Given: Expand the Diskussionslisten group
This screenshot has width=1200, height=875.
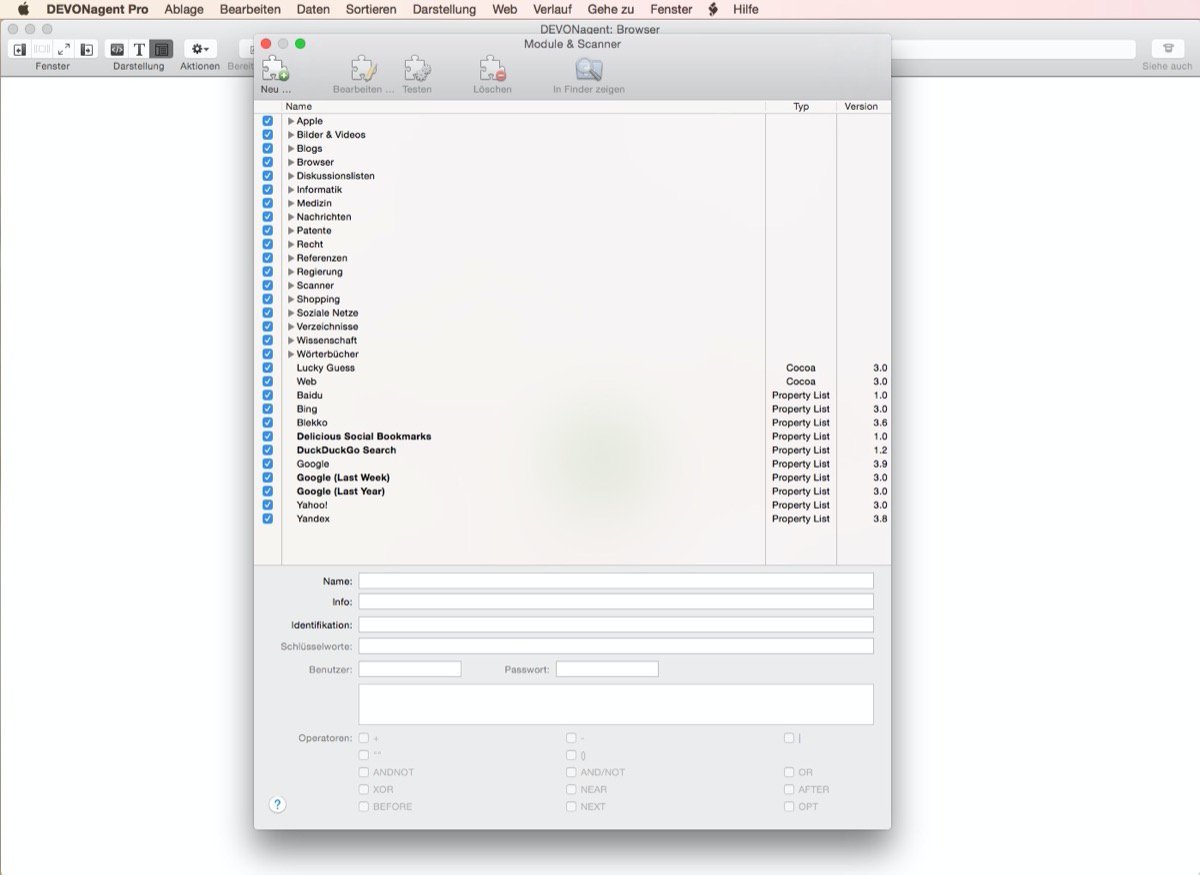Looking at the screenshot, I should coord(291,176).
